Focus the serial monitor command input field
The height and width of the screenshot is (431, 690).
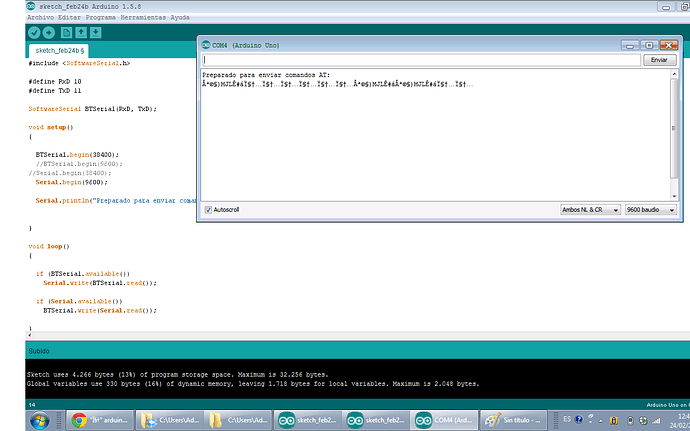[x=421, y=60]
